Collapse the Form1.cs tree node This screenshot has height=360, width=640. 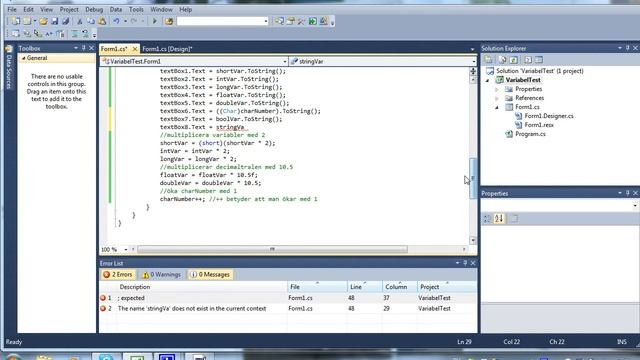(497, 107)
